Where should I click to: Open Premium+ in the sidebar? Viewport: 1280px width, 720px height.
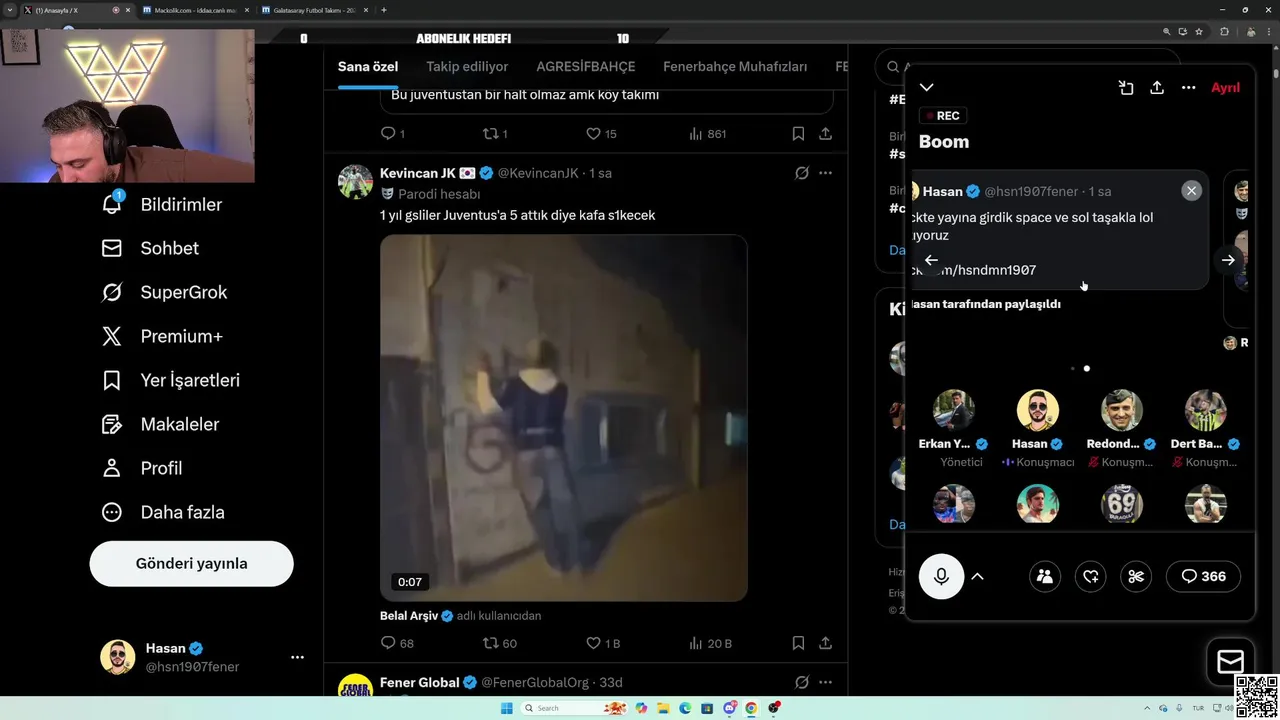[x=162, y=336]
